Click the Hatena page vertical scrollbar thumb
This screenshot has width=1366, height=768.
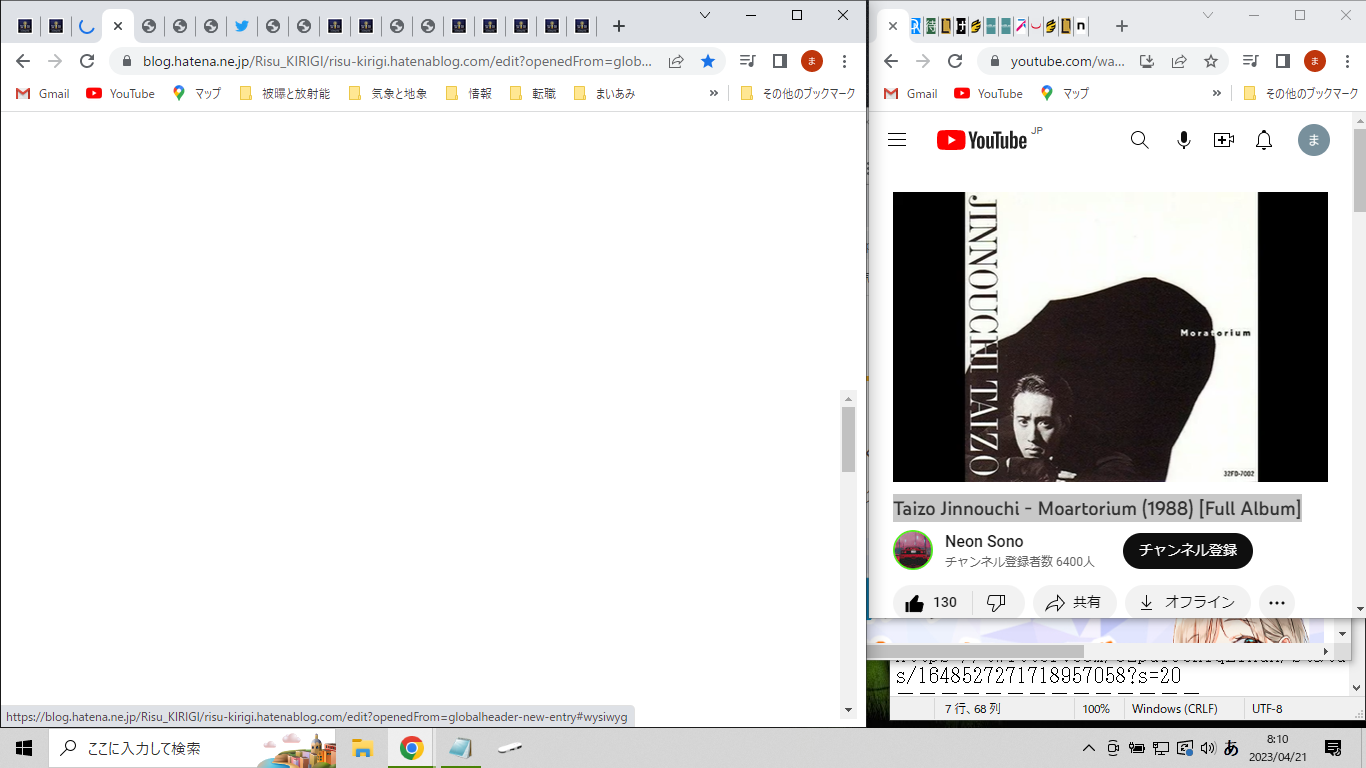(x=848, y=439)
